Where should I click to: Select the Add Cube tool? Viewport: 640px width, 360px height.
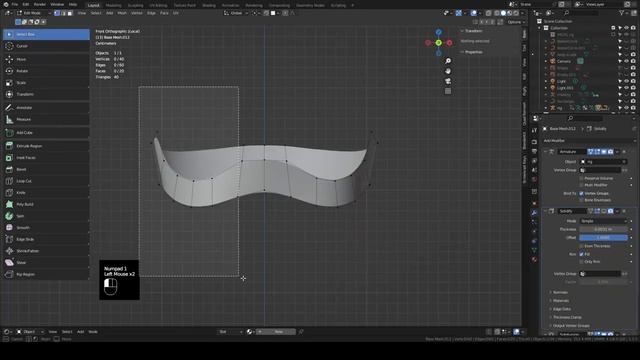pos(46,133)
